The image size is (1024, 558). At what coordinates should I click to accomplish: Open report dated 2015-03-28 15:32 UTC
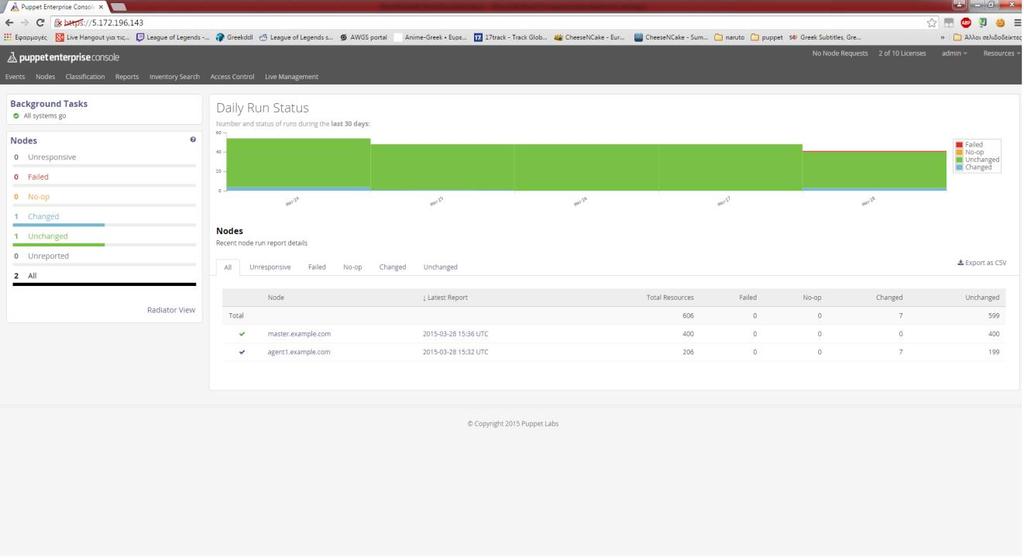(455, 352)
